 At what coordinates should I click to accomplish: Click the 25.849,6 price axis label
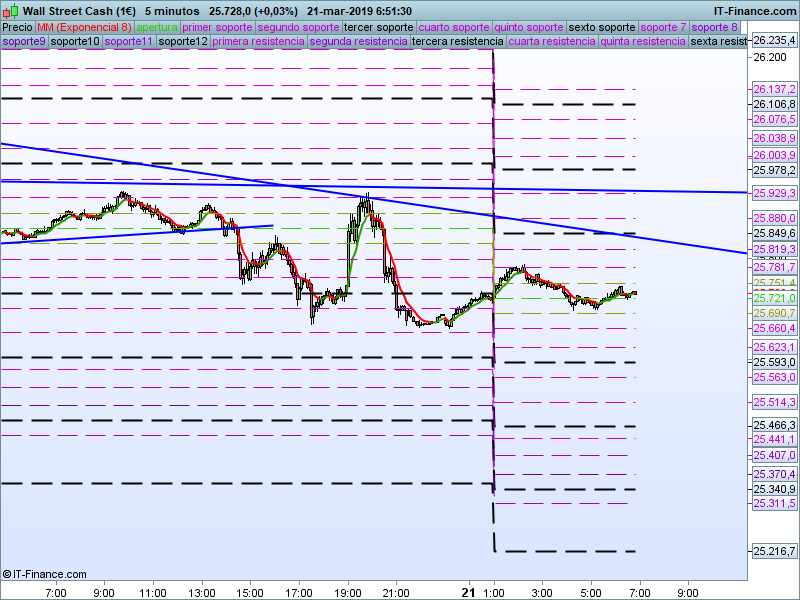(774, 233)
